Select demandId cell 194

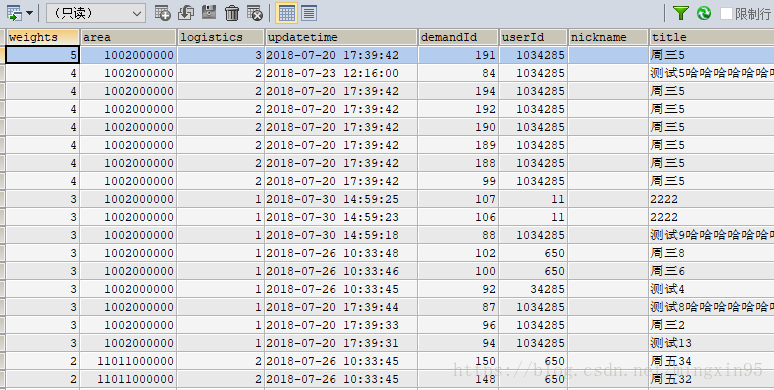(458, 91)
